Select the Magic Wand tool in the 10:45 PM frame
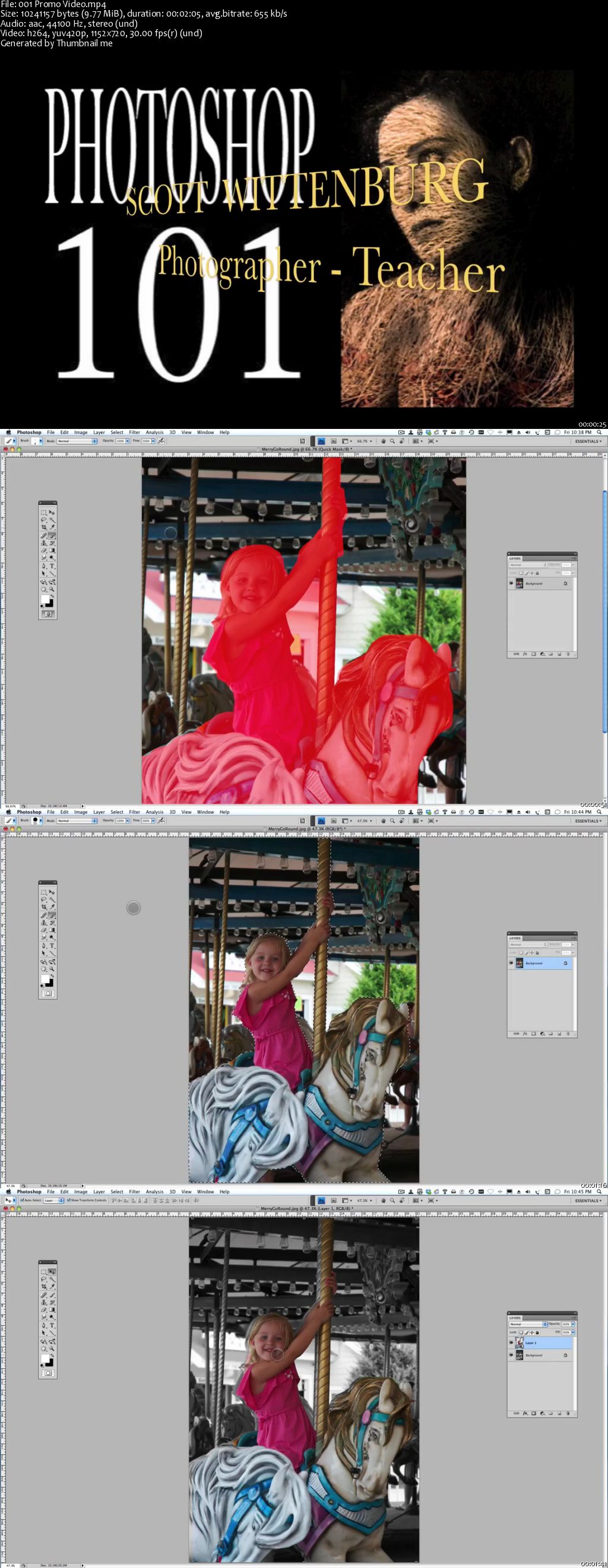 (52, 1279)
